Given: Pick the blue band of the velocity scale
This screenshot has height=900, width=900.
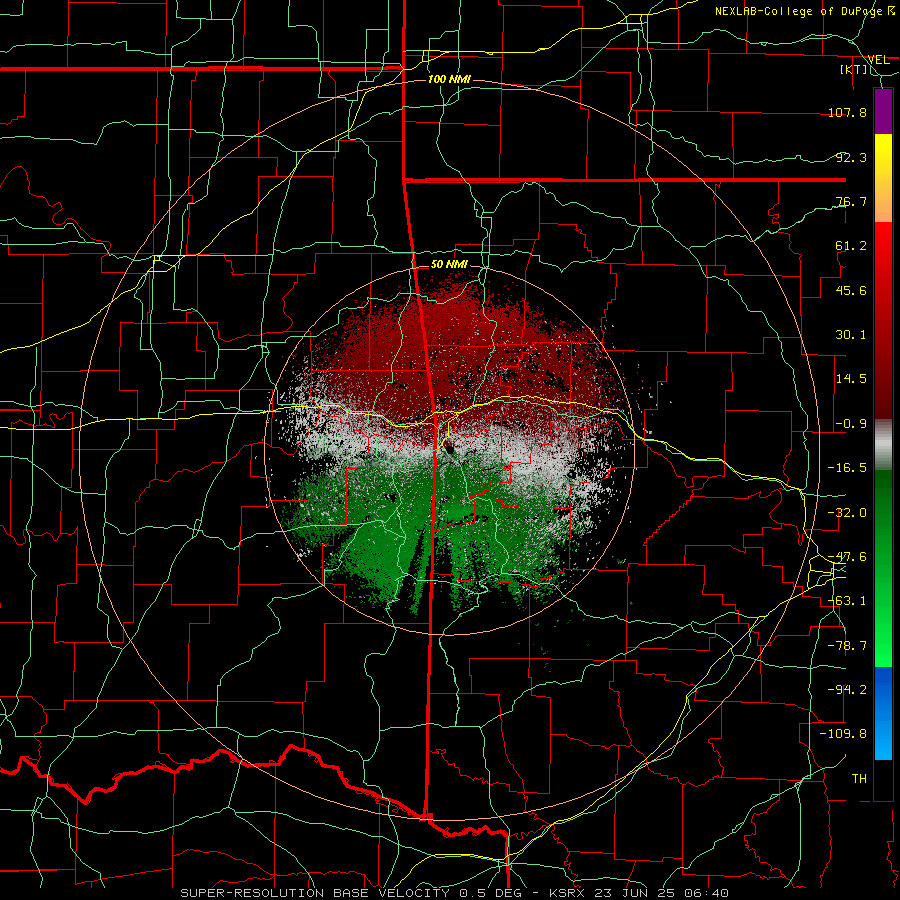Looking at the screenshot, I should click(x=883, y=713).
